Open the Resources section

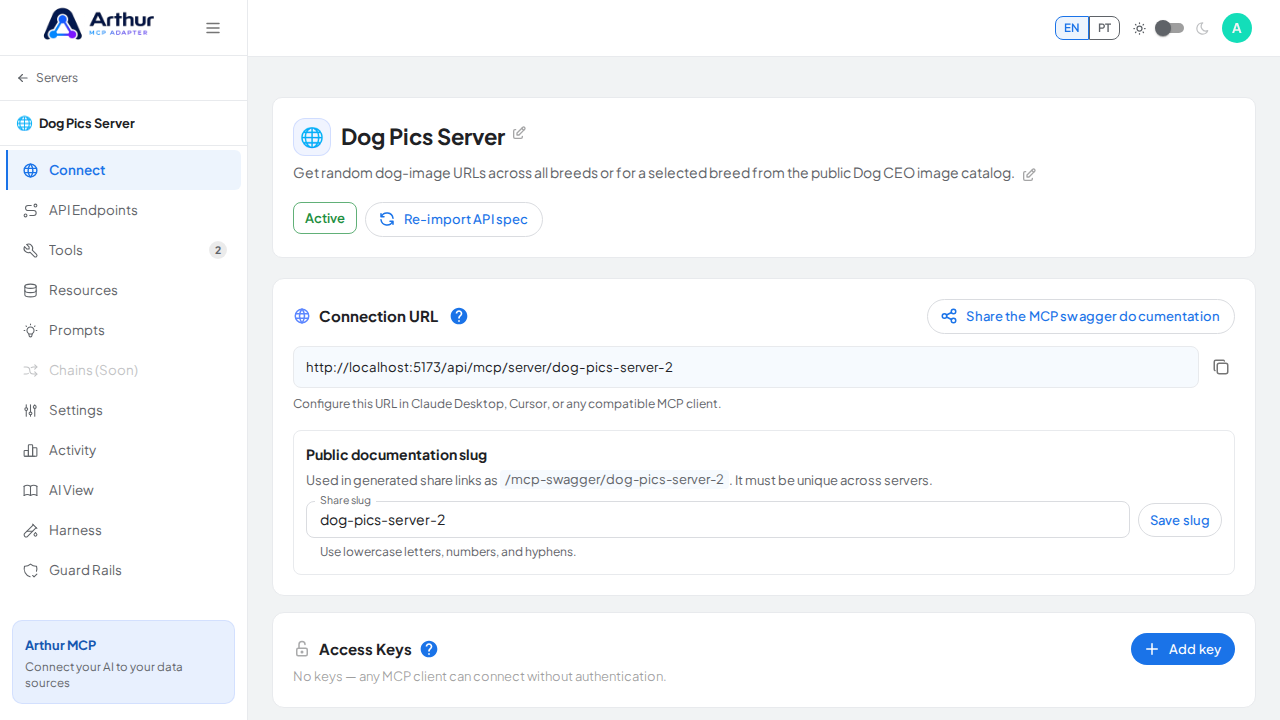(x=123, y=290)
